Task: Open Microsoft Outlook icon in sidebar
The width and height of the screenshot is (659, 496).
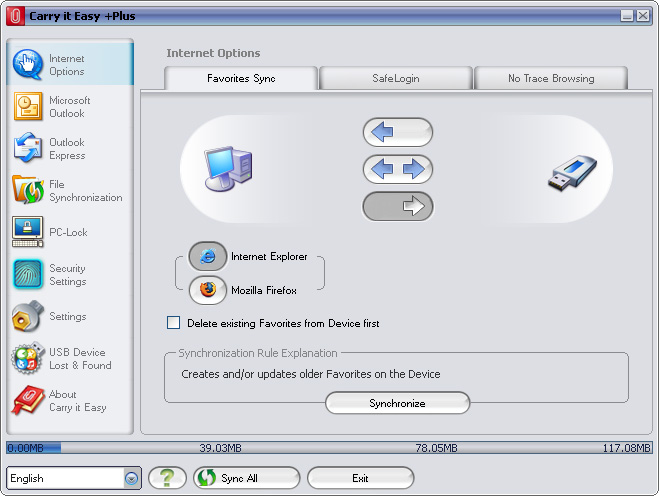Action: (x=28, y=106)
